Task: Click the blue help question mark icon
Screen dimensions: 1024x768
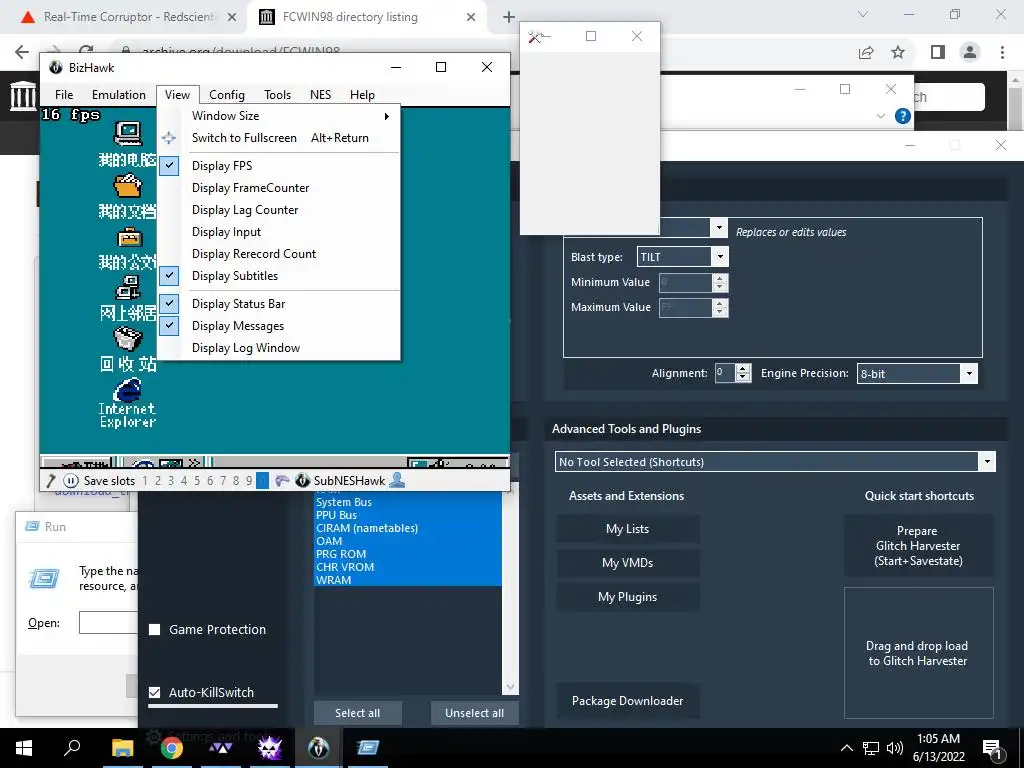Action: click(903, 116)
